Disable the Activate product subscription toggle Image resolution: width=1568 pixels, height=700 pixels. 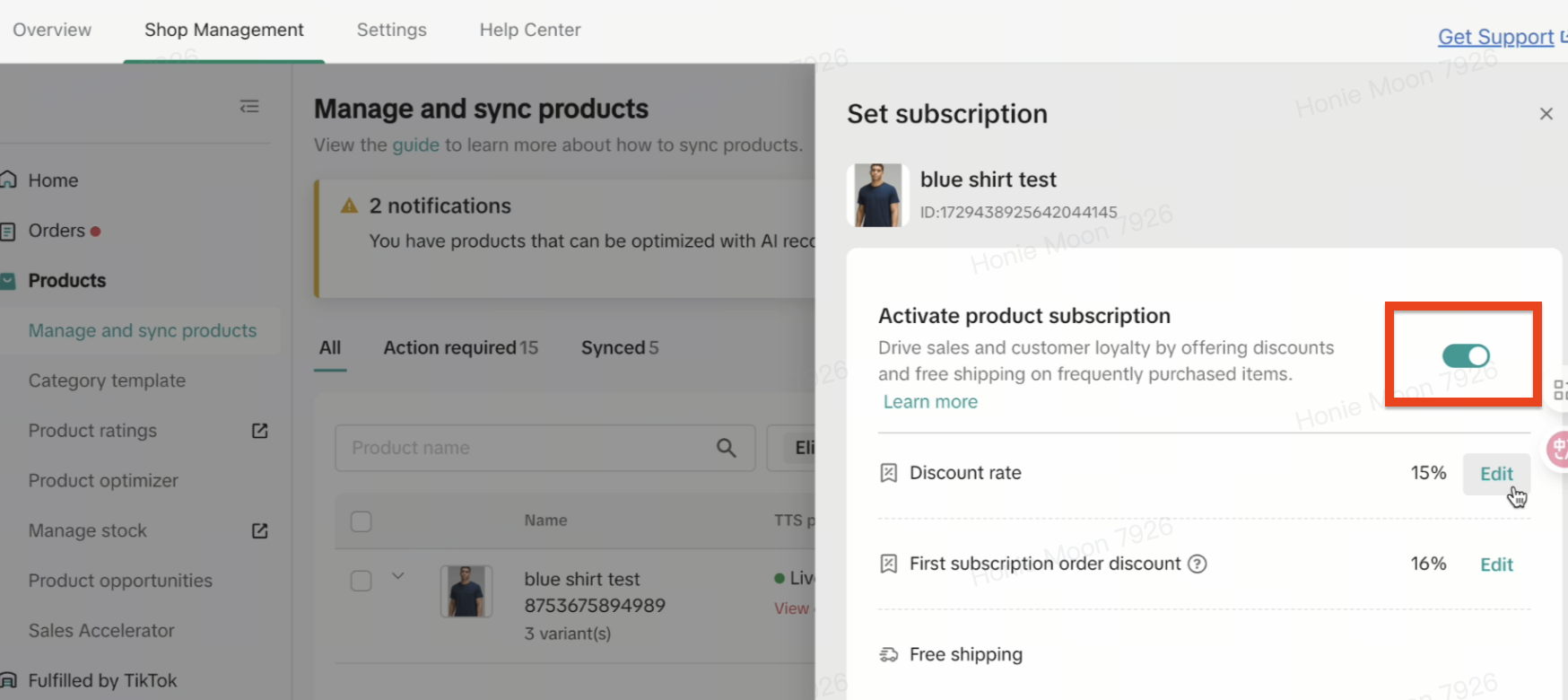coord(1465,356)
